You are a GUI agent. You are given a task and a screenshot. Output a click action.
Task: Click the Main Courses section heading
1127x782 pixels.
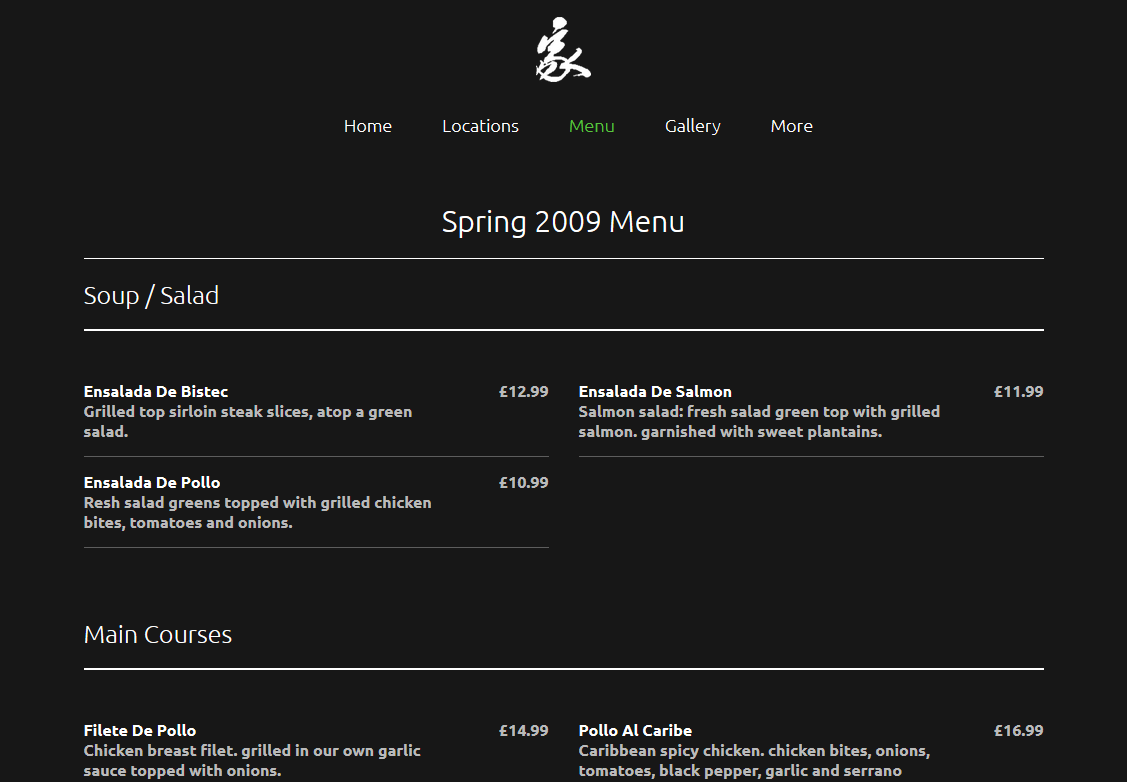(x=157, y=635)
